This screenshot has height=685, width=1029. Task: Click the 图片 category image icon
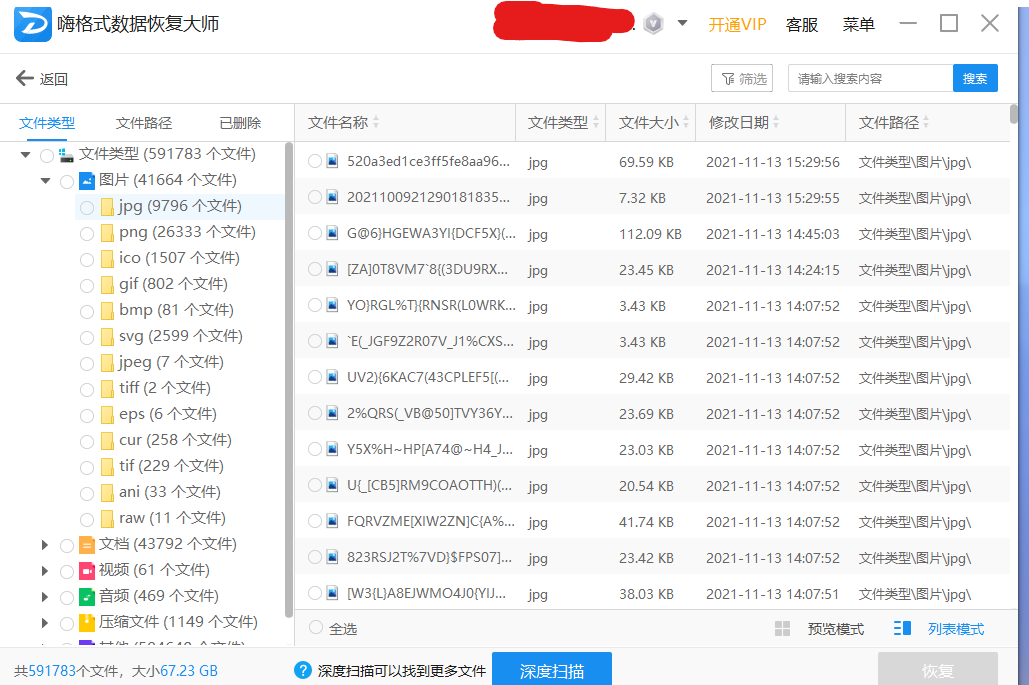87,180
